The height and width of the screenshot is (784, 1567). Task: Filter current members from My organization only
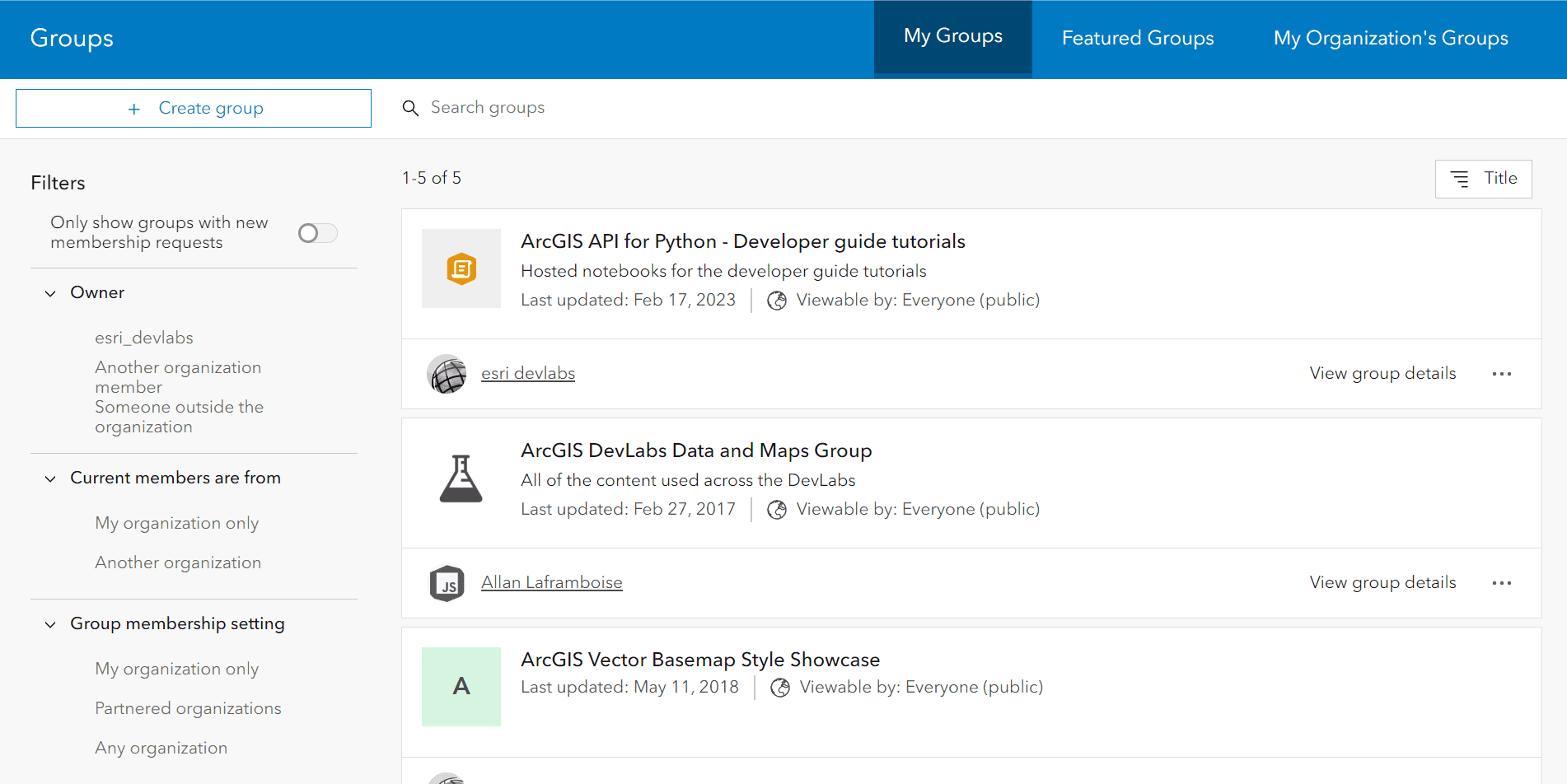coord(176,523)
